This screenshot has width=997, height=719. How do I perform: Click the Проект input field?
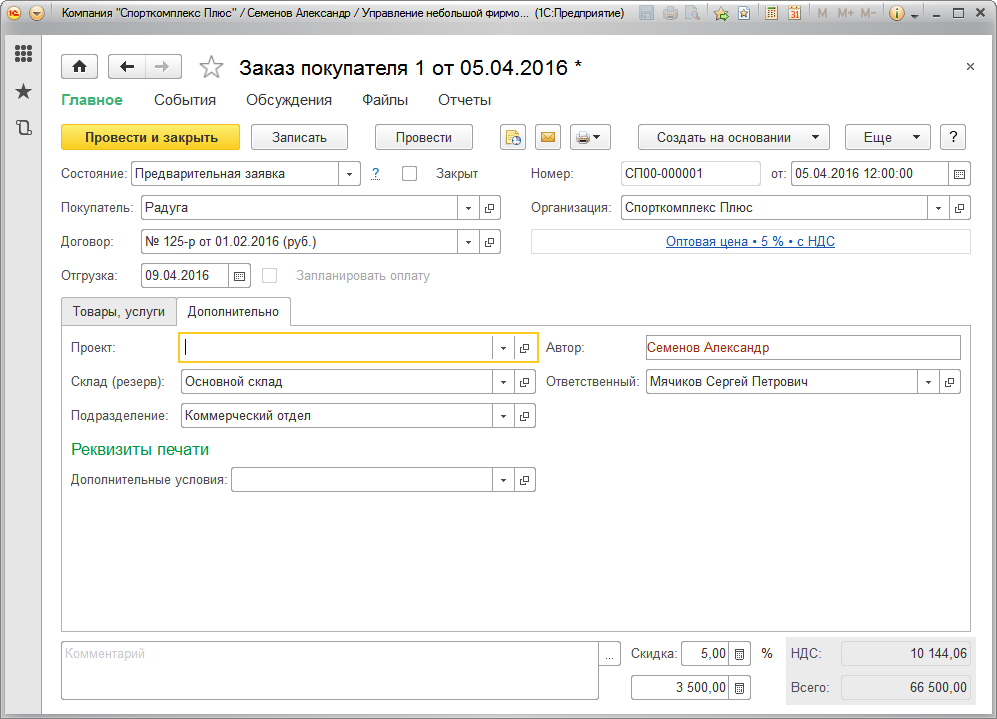click(x=337, y=348)
